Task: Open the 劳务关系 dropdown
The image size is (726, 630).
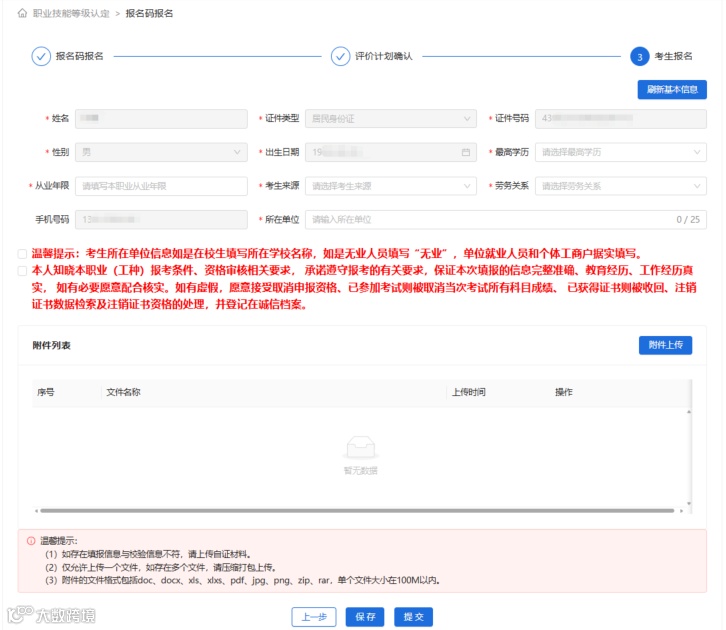Action: coord(620,186)
